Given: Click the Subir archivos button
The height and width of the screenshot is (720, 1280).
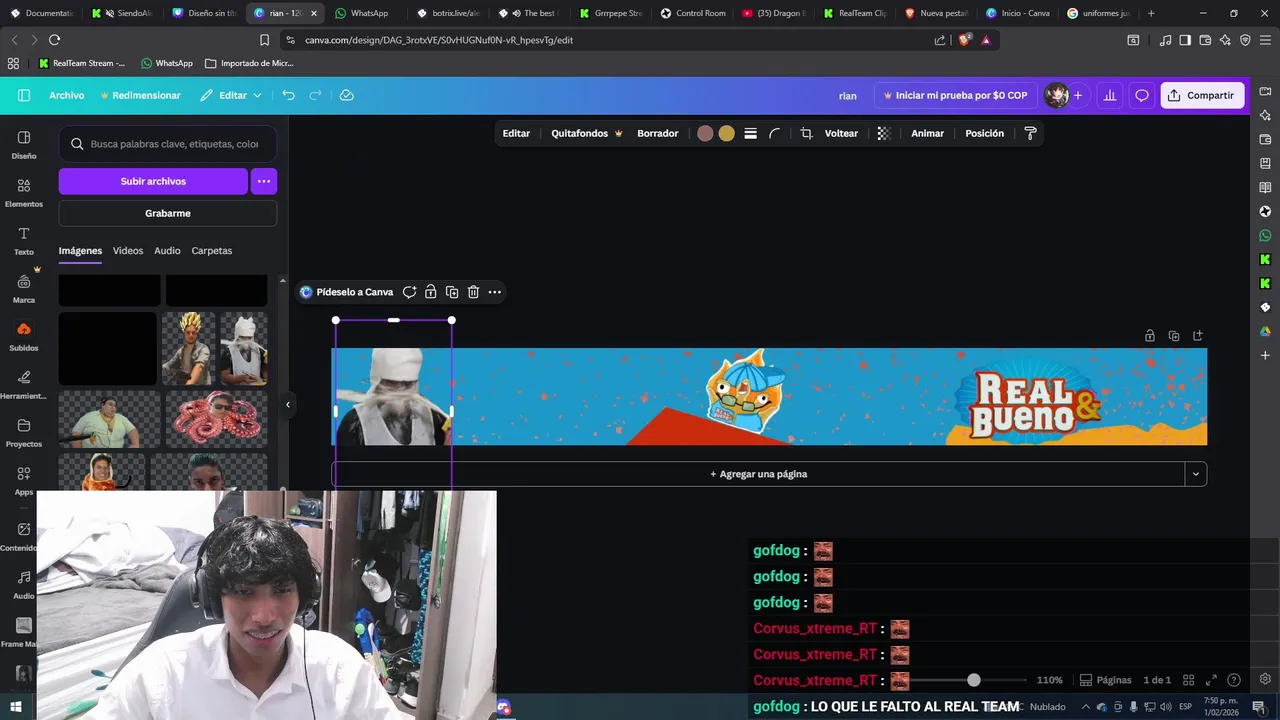Looking at the screenshot, I should (x=153, y=181).
